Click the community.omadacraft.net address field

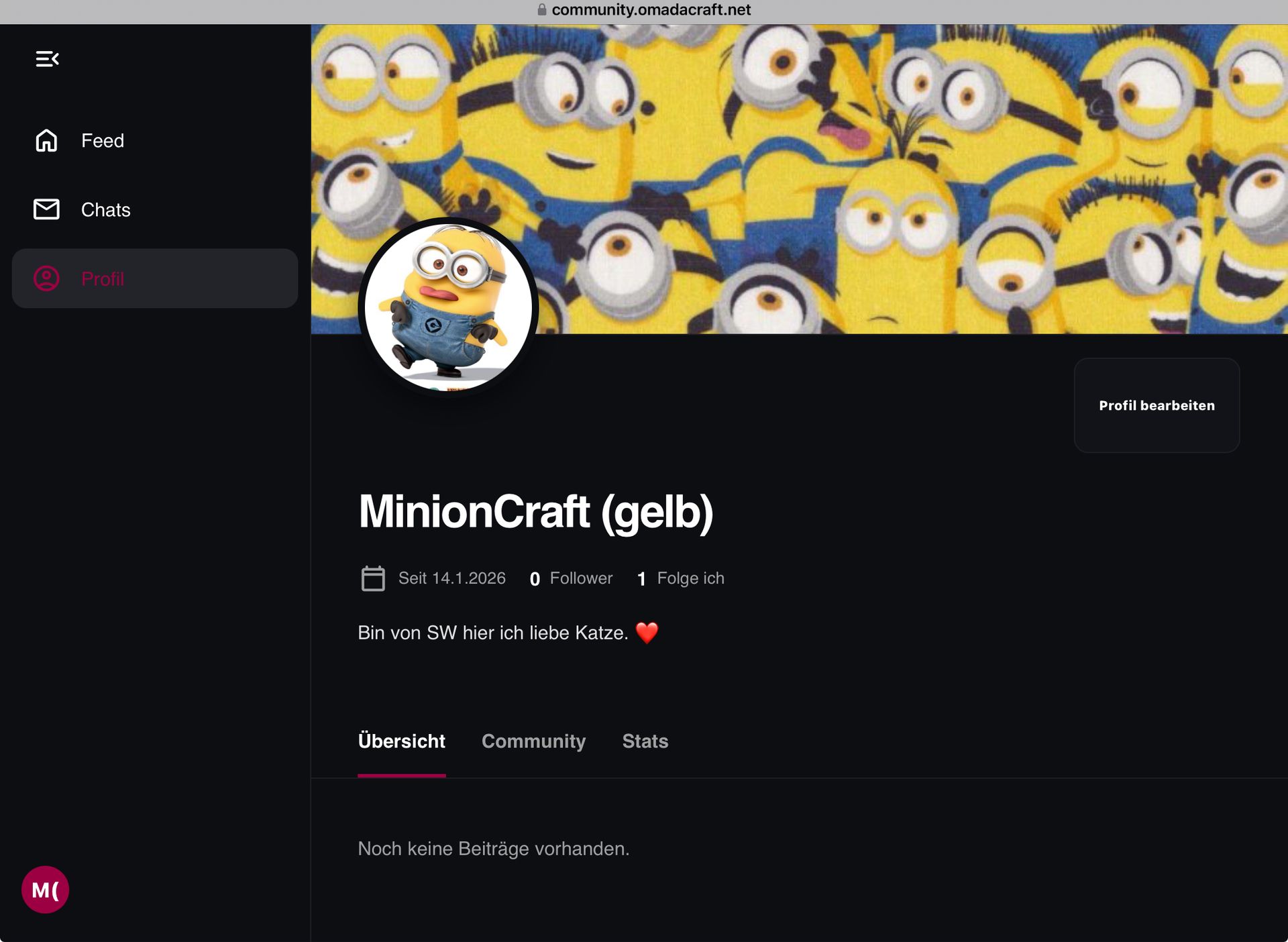pyautogui.click(x=651, y=10)
